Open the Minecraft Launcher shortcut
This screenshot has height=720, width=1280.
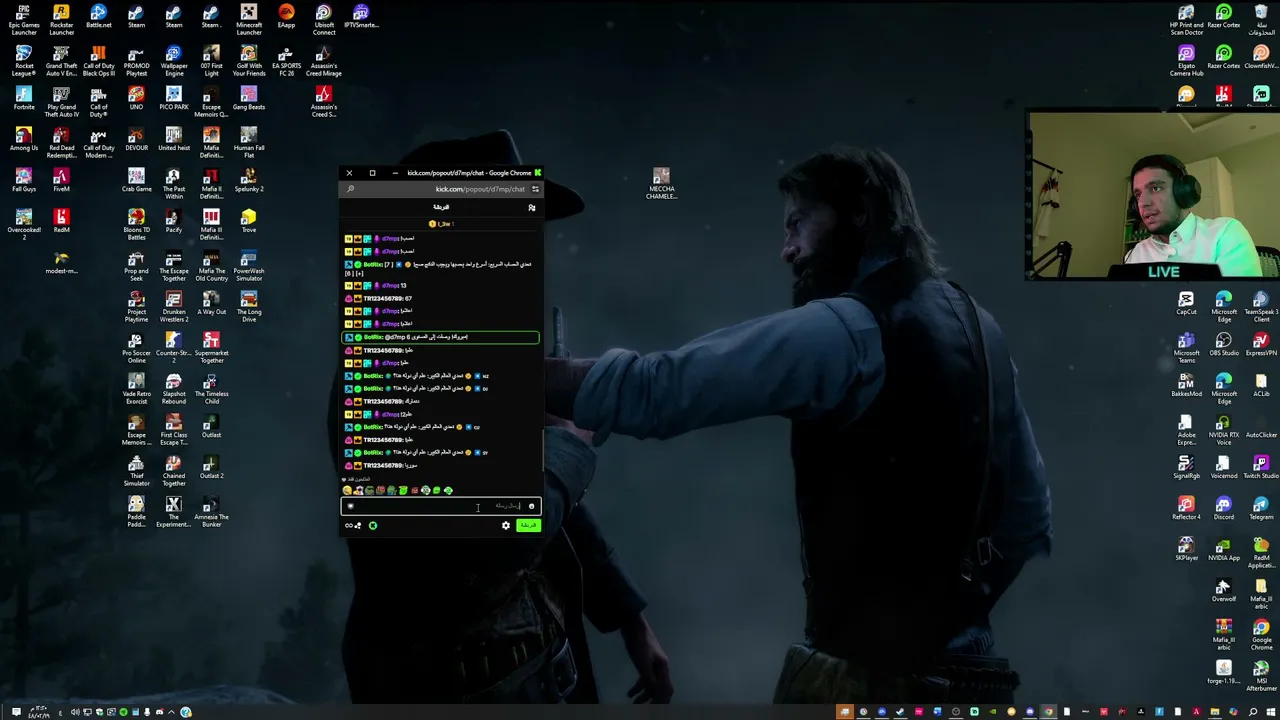pyautogui.click(x=249, y=20)
